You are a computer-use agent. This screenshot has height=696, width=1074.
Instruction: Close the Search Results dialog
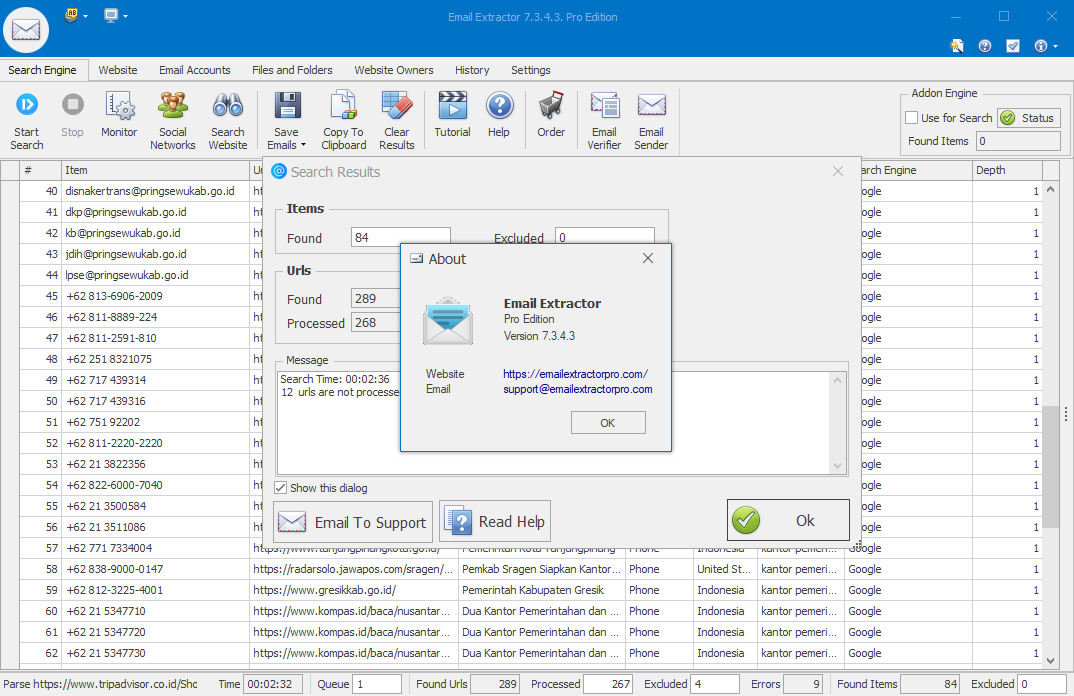coord(838,171)
